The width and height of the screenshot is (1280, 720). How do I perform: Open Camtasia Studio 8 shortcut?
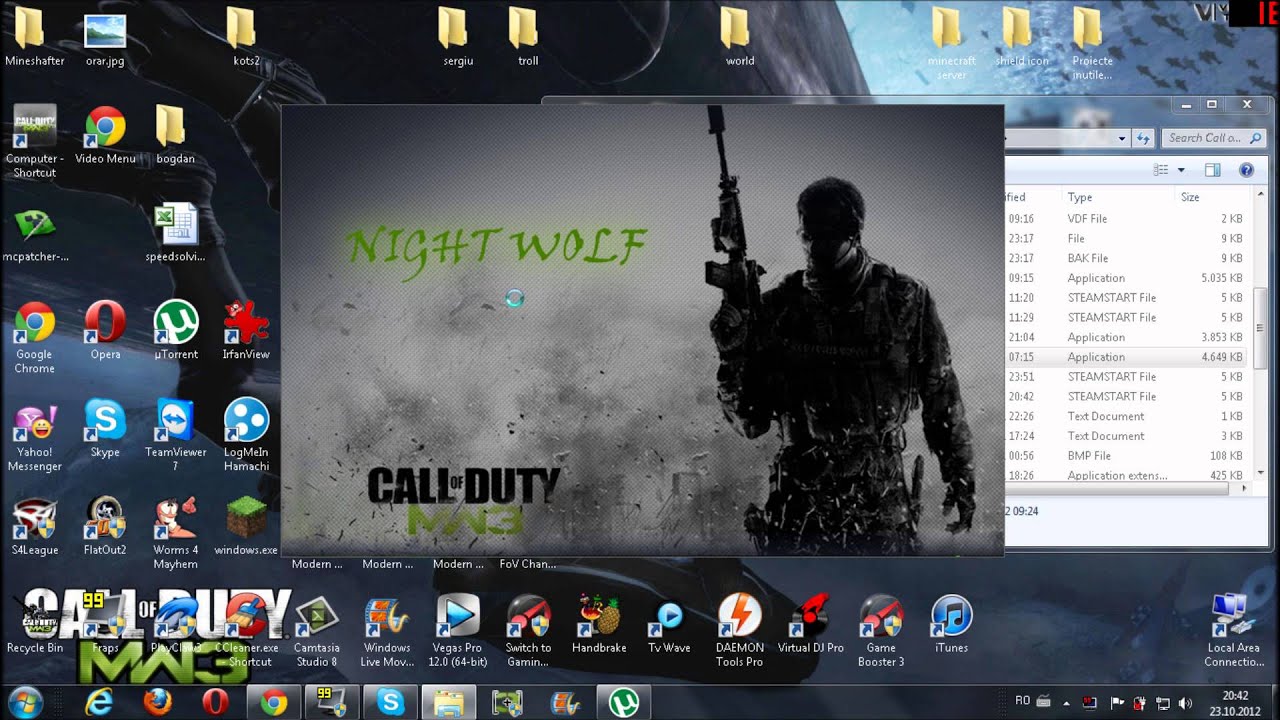coord(316,631)
